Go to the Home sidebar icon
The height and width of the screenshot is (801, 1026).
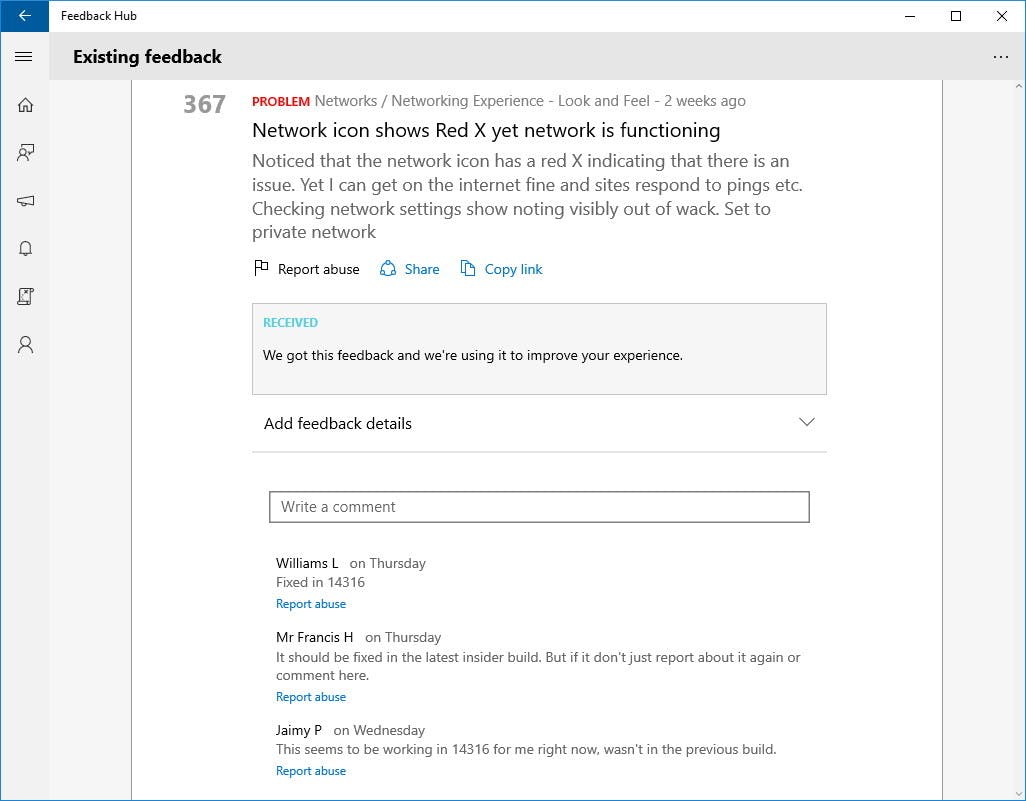[x=25, y=105]
